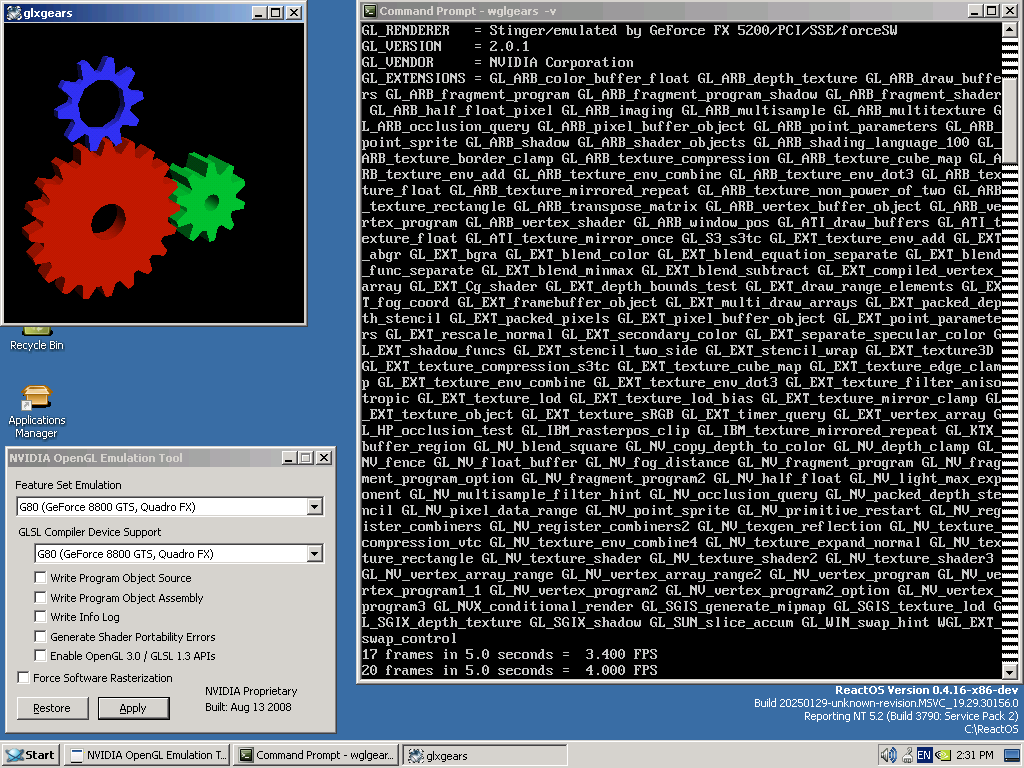Enable Write Program Object Assembly
The image size is (1024, 768).
pyautogui.click(x=40, y=597)
